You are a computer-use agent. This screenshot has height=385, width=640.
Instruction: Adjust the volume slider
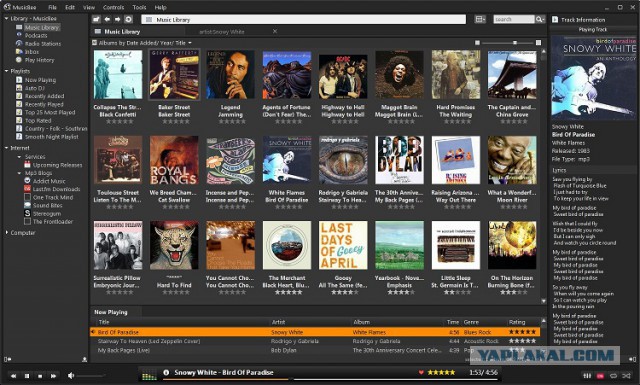[91, 376]
